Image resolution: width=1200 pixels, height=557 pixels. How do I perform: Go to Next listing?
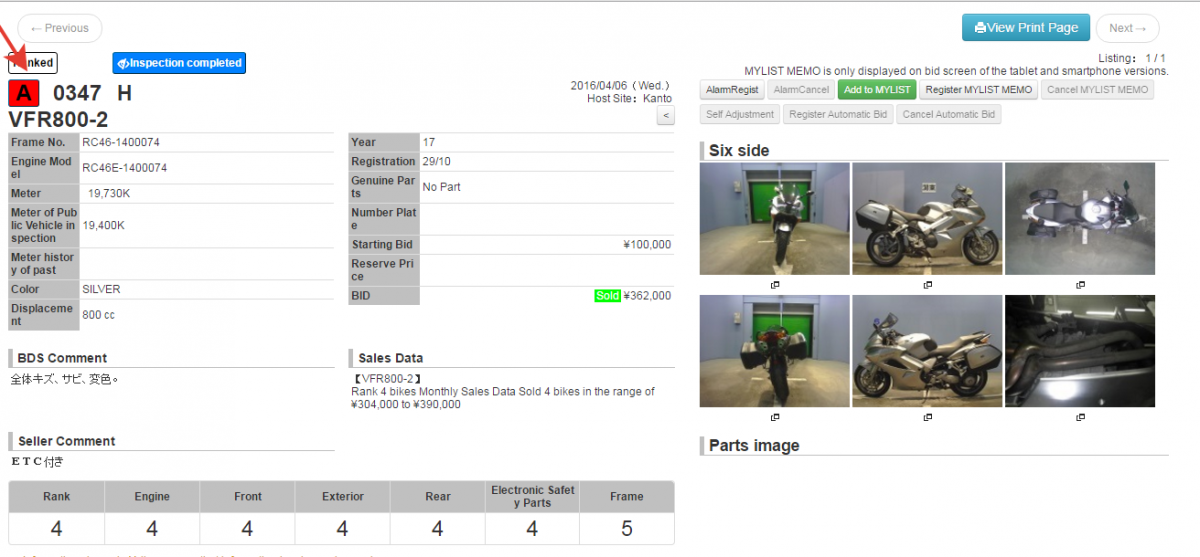pos(1127,28)
